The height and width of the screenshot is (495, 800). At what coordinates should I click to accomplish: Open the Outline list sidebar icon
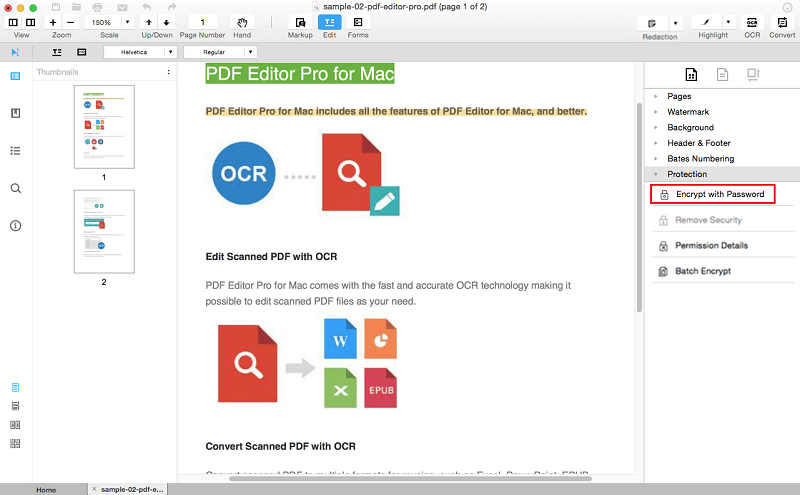(15, 151)
